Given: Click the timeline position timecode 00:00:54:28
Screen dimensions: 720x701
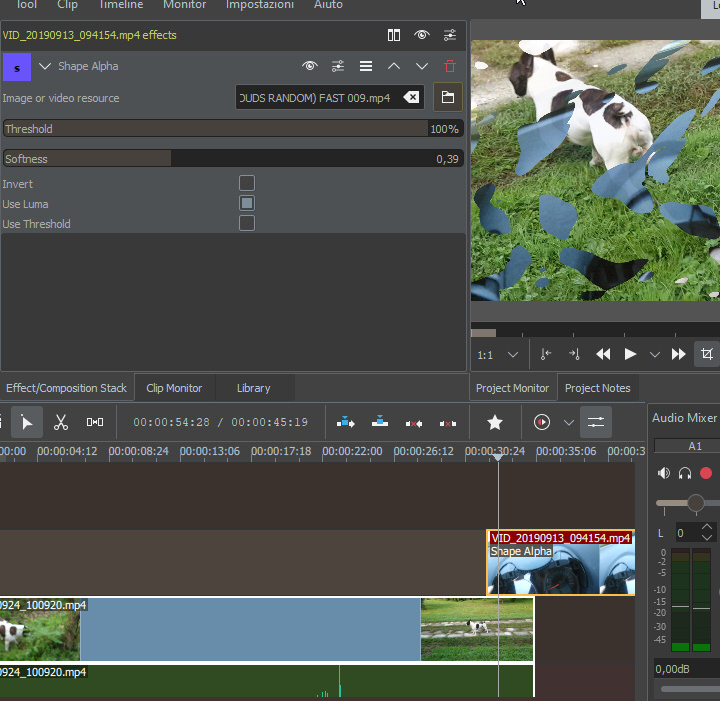Looking at the screenshot, I should click(171, 422).
